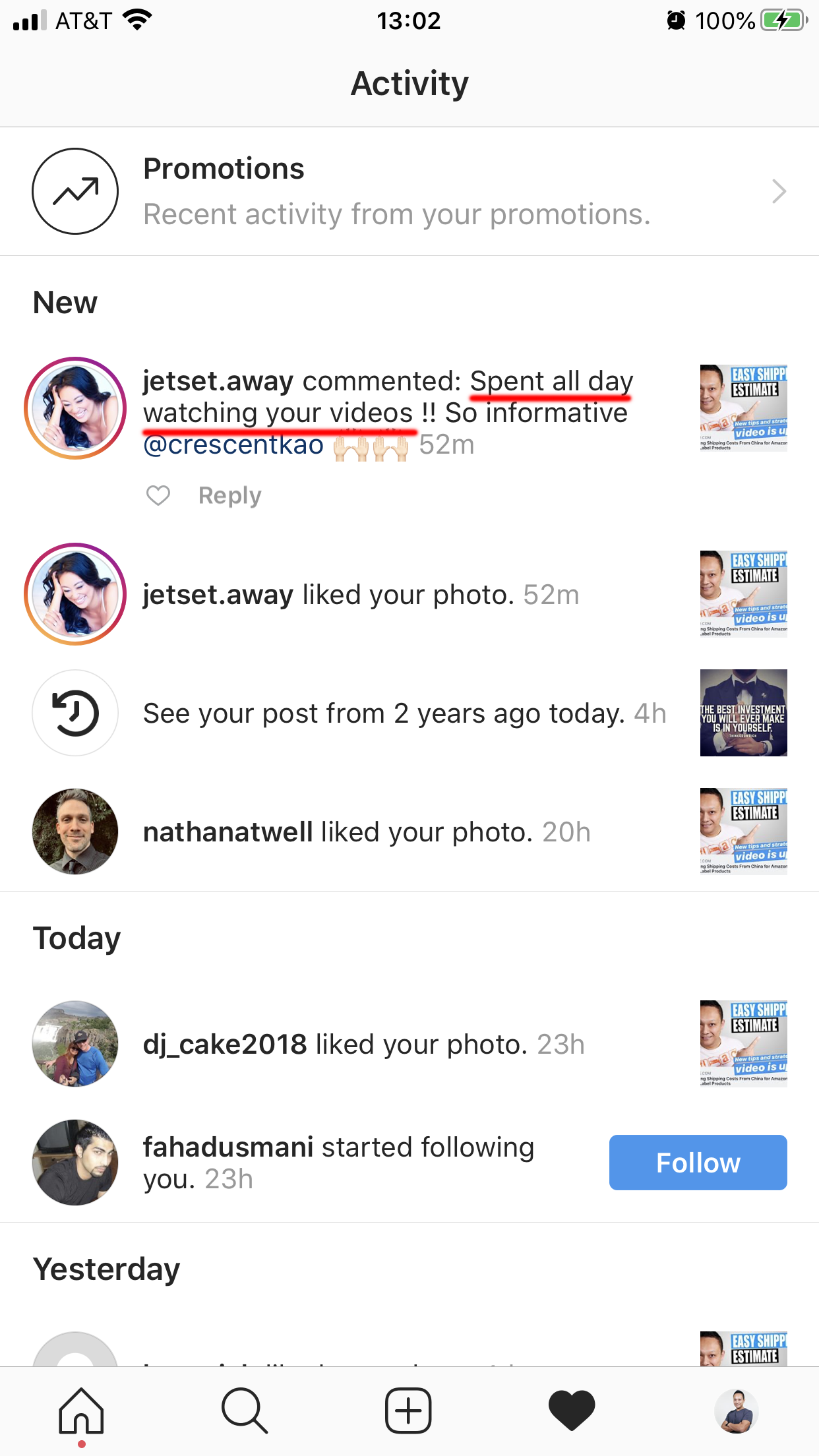The image size is (819, 1456).
Task: Reply to the jetset.away comment
Action: click(230, 495)
